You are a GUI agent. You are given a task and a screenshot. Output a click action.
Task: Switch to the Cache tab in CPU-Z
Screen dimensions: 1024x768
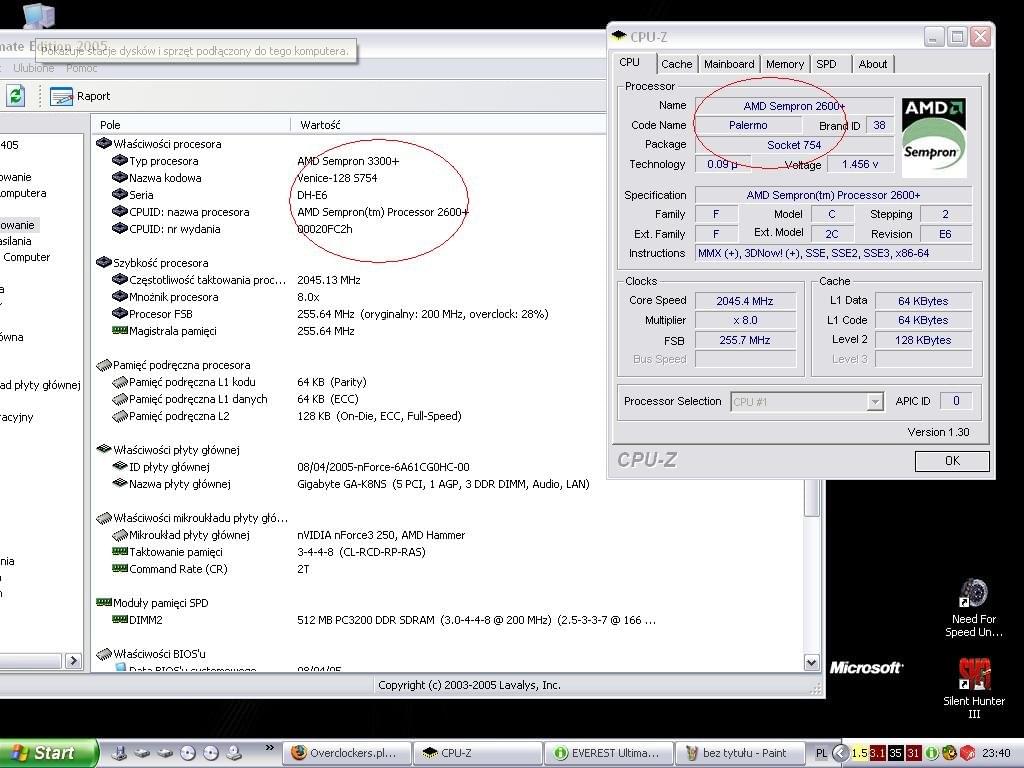click(676, 64)
